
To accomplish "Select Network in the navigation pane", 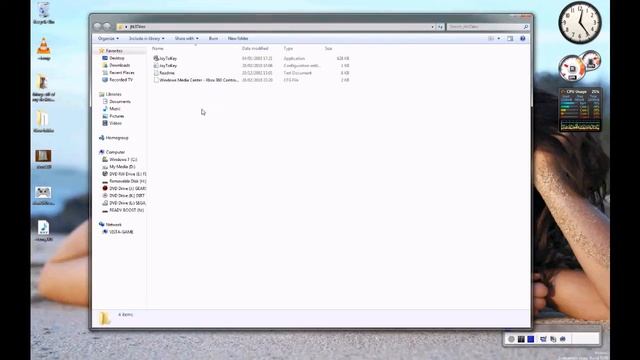I will tap(113, 225).
